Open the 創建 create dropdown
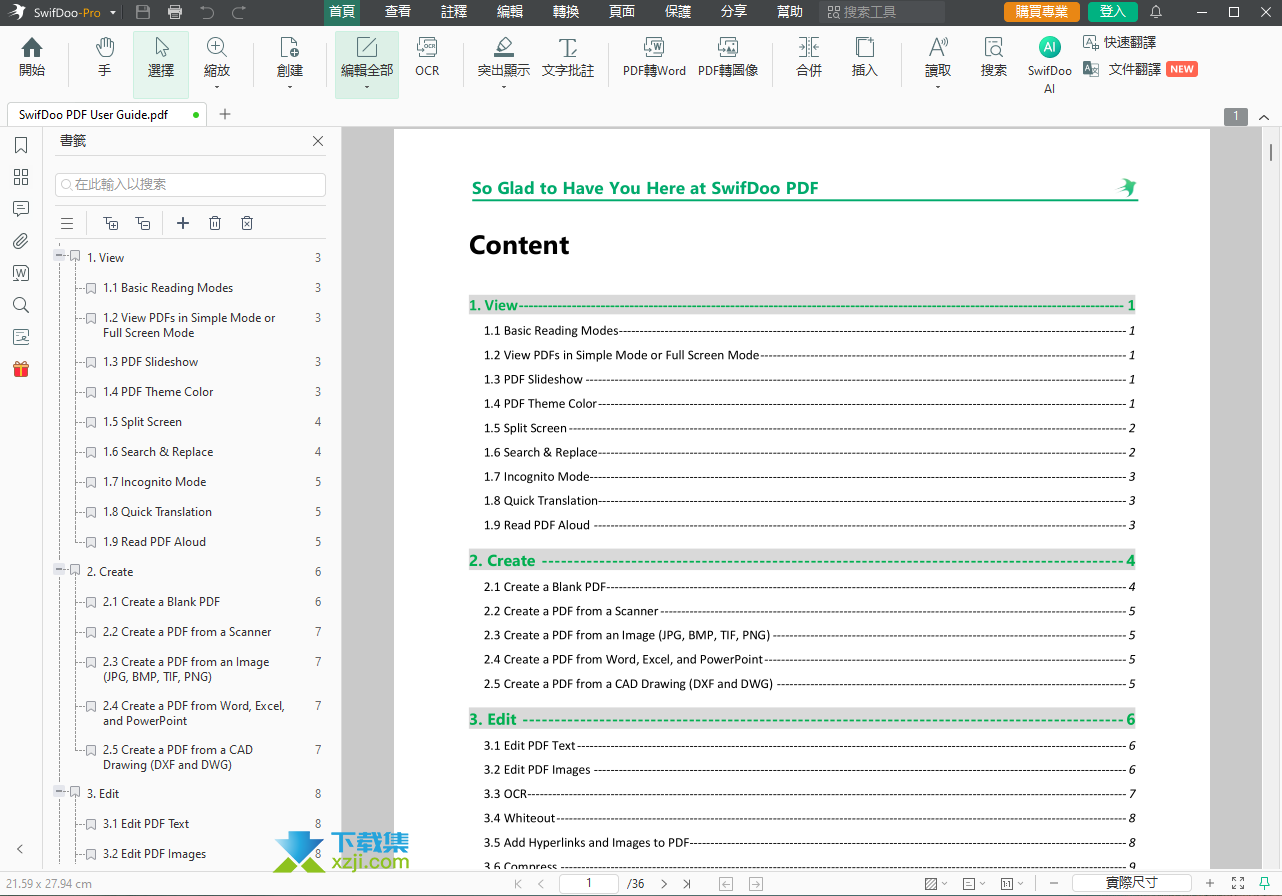 290,87
